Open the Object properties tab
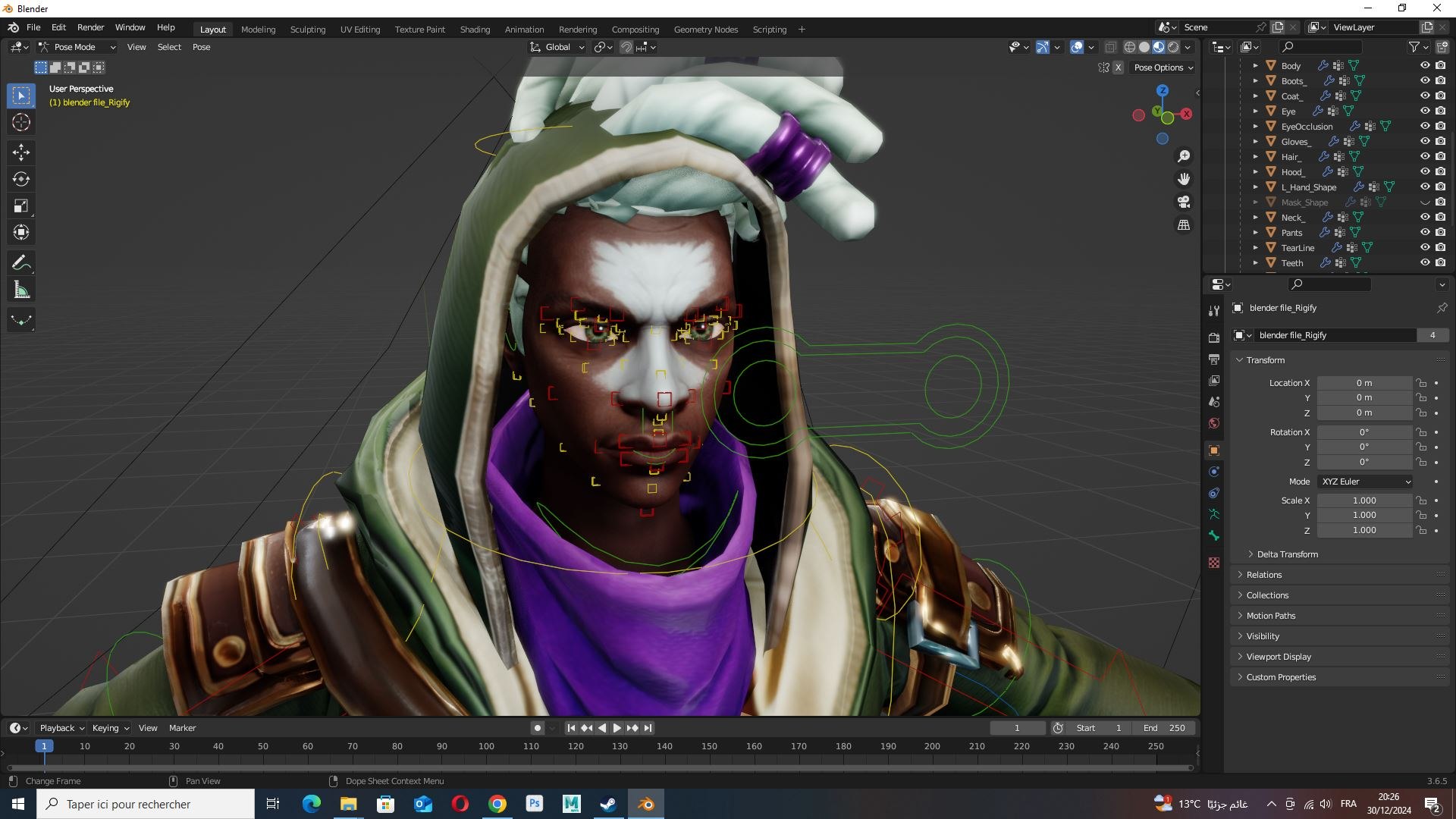The height and width of the screenshot is (819, 1456). click(1214, 450)
